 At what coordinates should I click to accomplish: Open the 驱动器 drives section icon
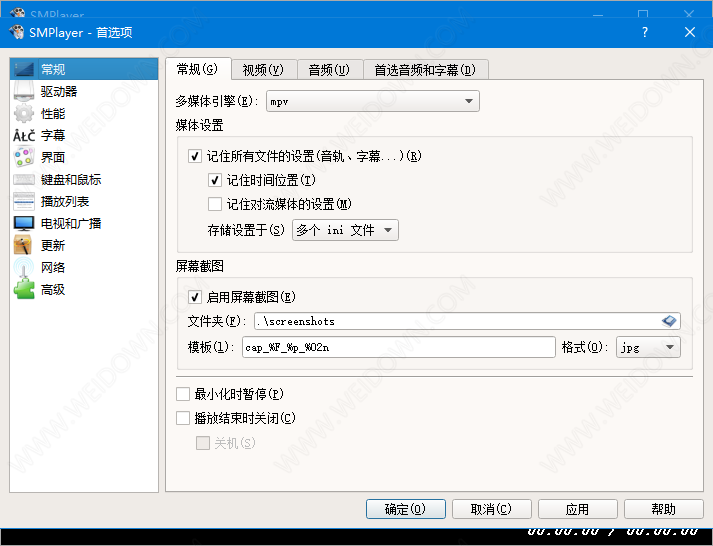tap(24, 91)
